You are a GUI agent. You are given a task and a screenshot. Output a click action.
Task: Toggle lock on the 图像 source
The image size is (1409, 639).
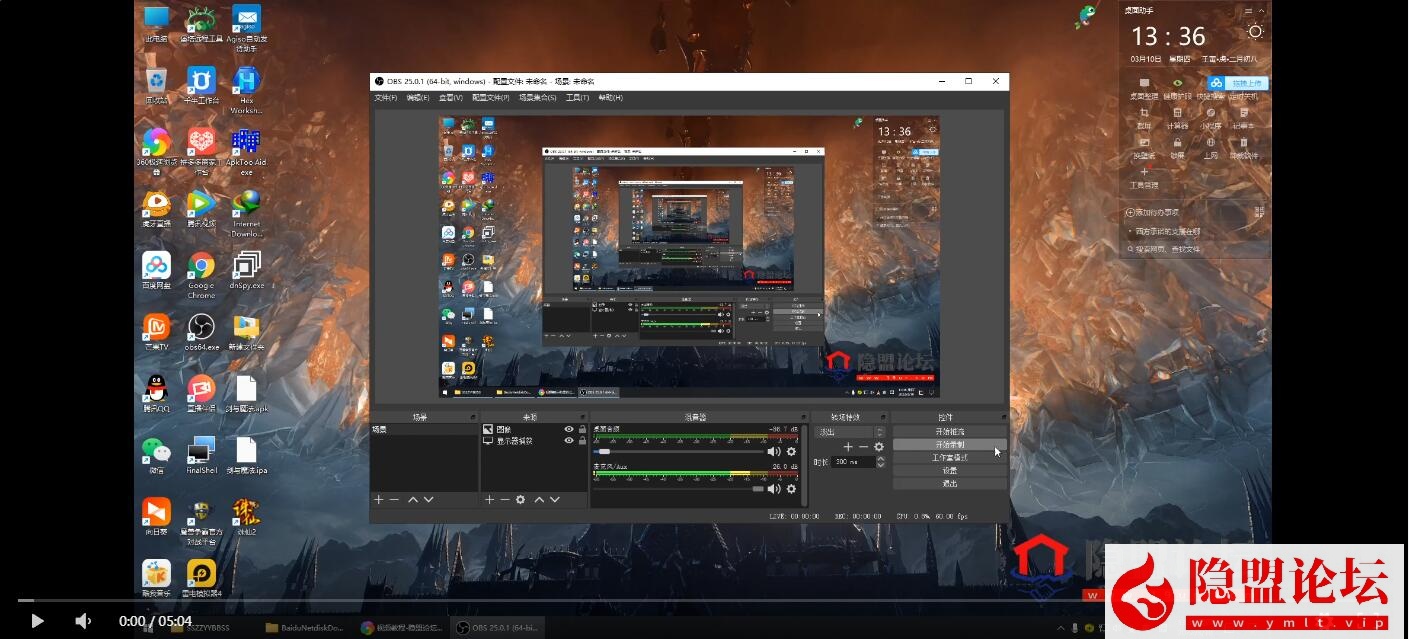click(x=582, y=429)
